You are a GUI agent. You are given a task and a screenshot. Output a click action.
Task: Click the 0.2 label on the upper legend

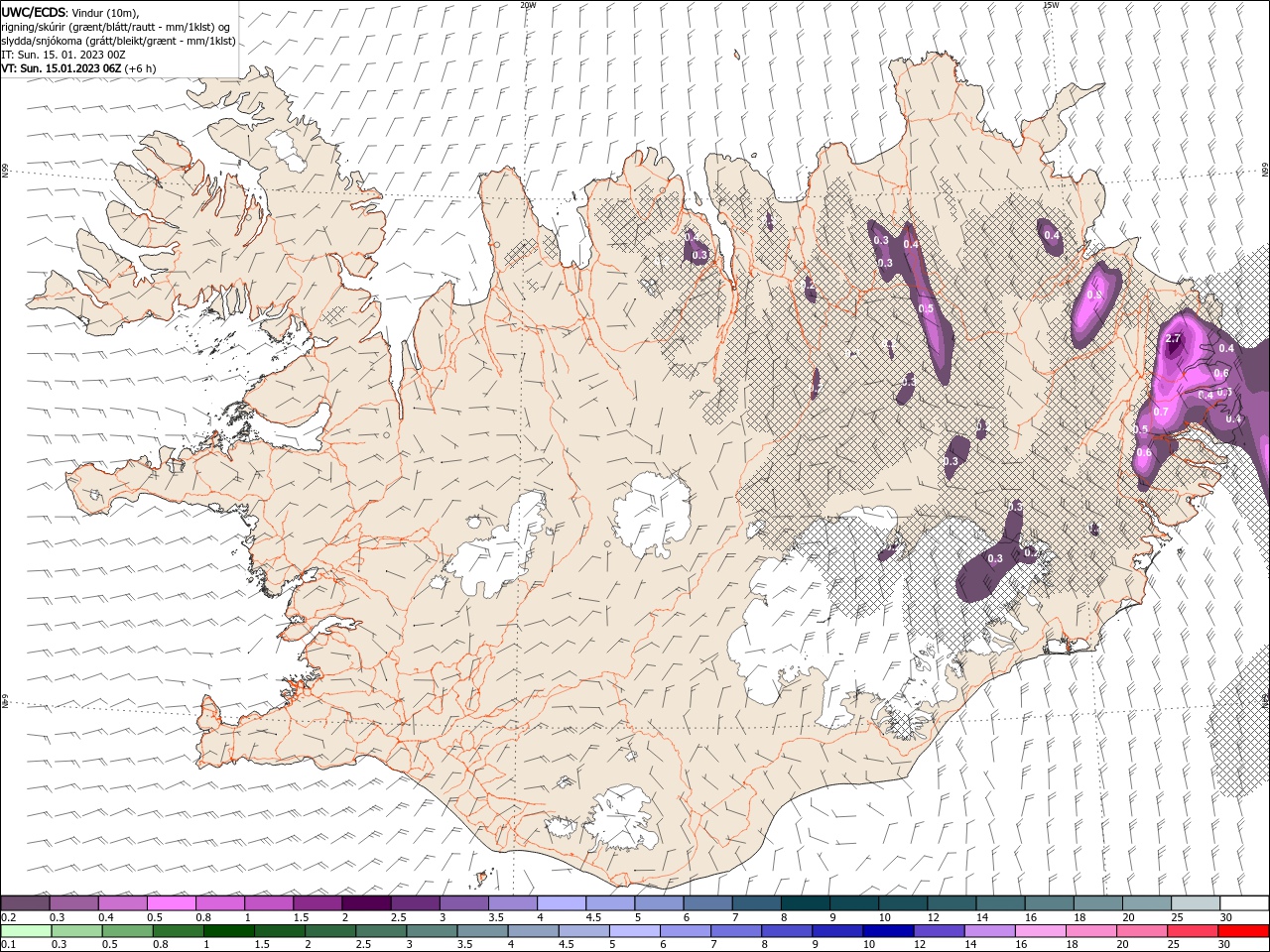tap(8, 917)
